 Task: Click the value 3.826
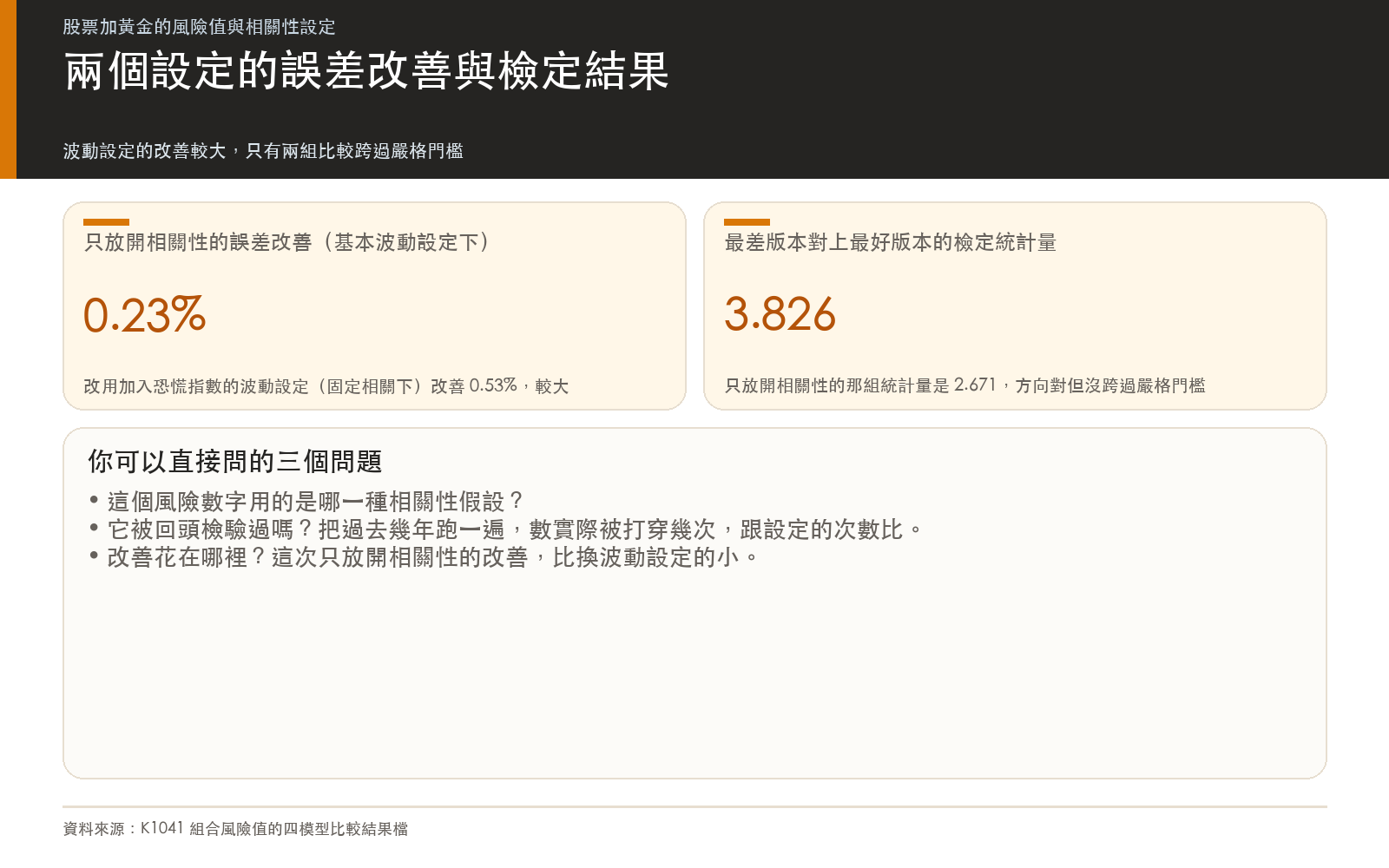pyautogui.click(x=780, y=314)
